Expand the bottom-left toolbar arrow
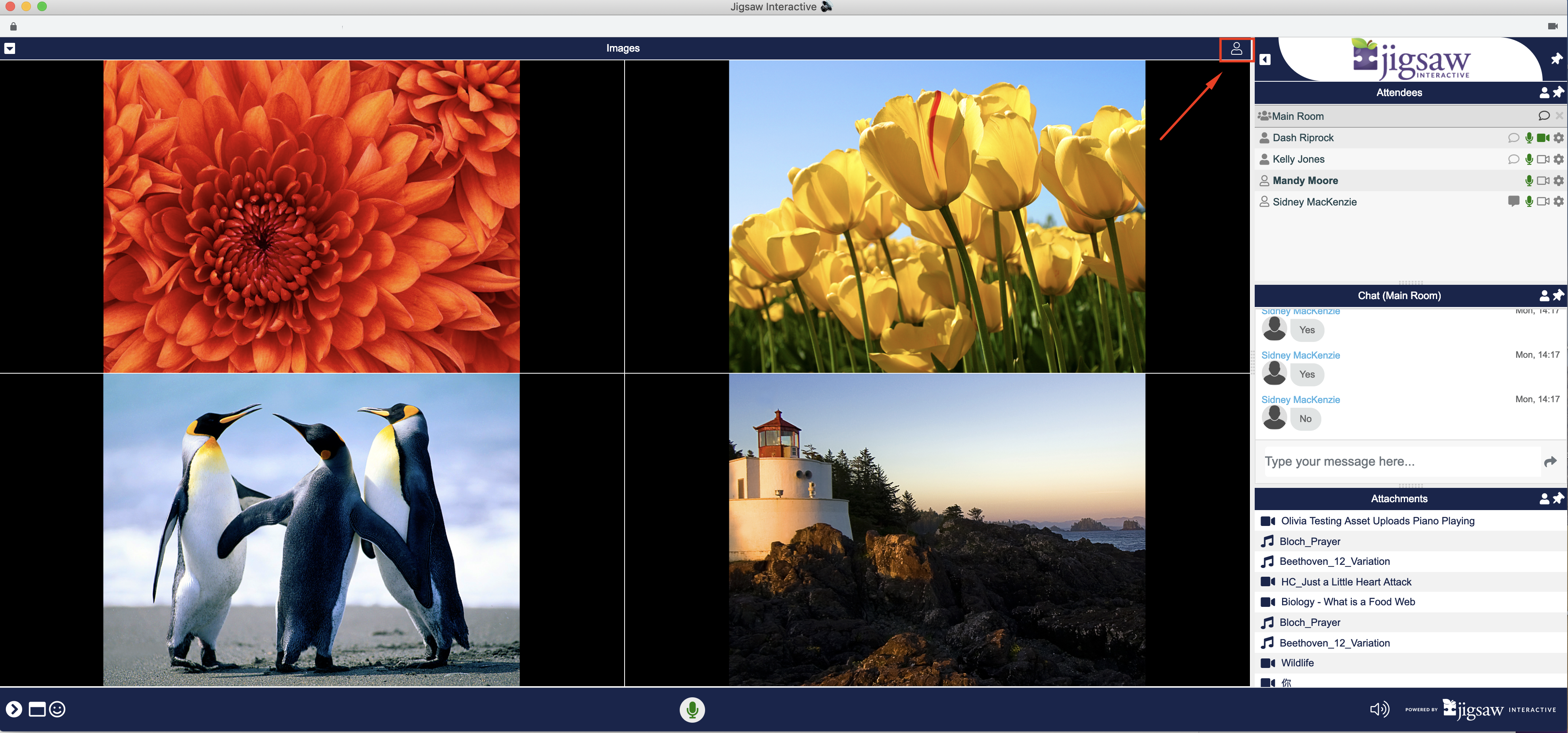The width and height of the screenshot is (1568, 733). 14,709
